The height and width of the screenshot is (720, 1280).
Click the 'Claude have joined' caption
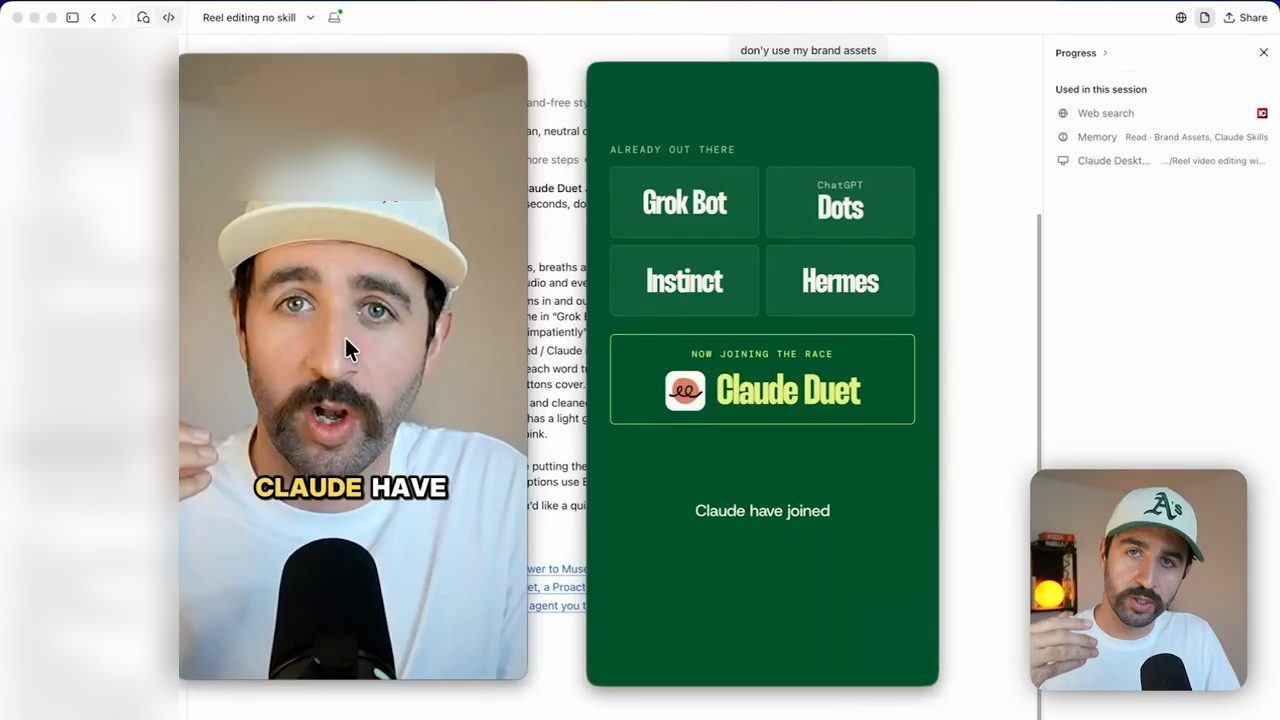[x=762, y=511]
